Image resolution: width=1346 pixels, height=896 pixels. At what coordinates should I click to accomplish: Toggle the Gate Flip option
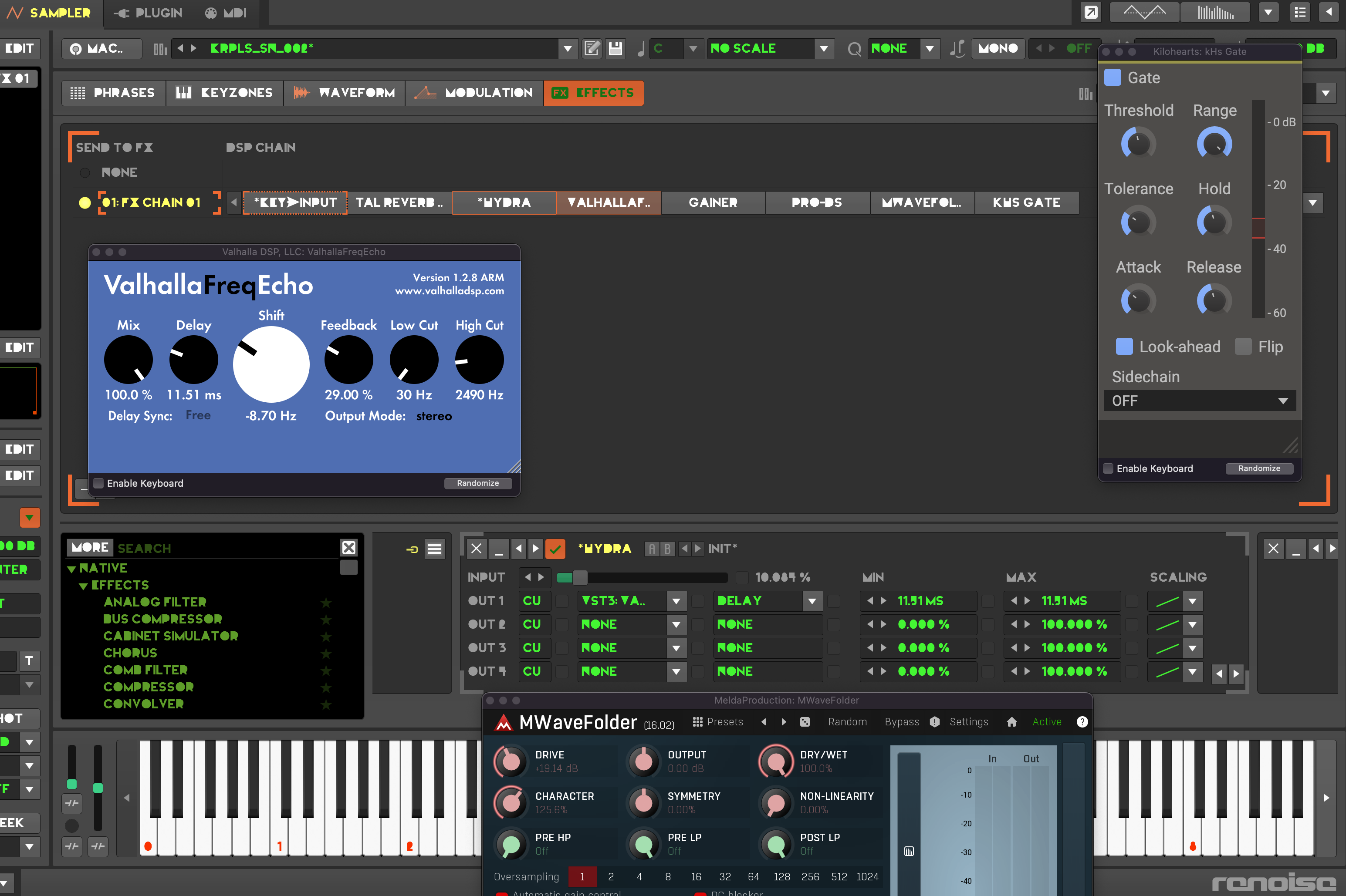click(x=1243, y=347)
